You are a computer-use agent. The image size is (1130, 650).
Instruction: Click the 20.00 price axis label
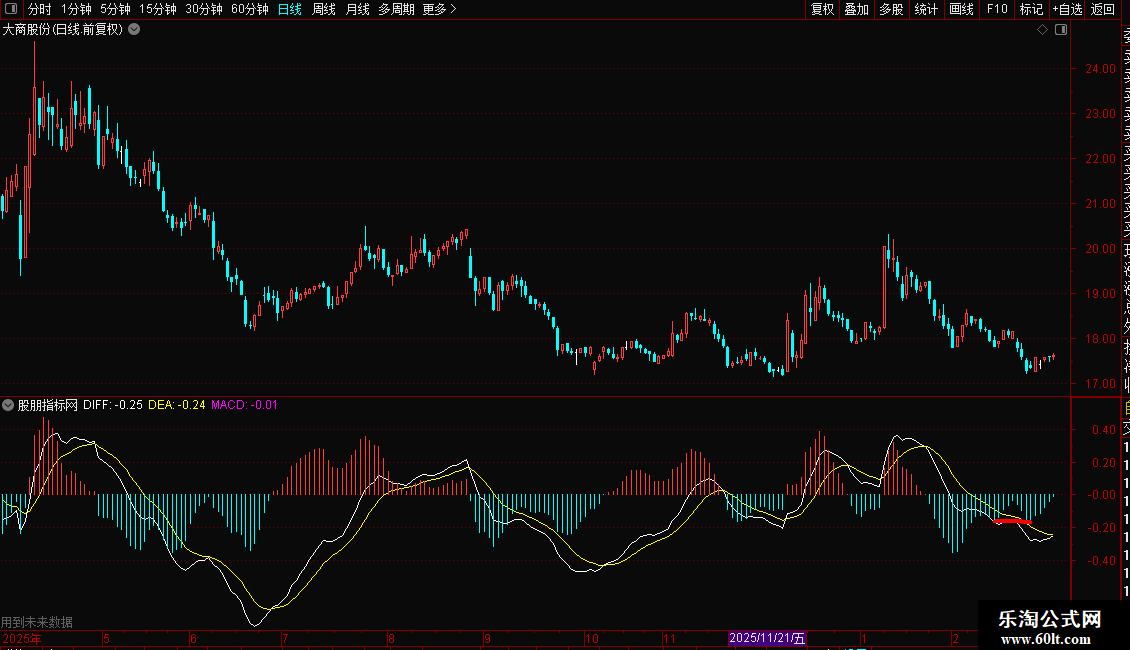point(1100,249)
